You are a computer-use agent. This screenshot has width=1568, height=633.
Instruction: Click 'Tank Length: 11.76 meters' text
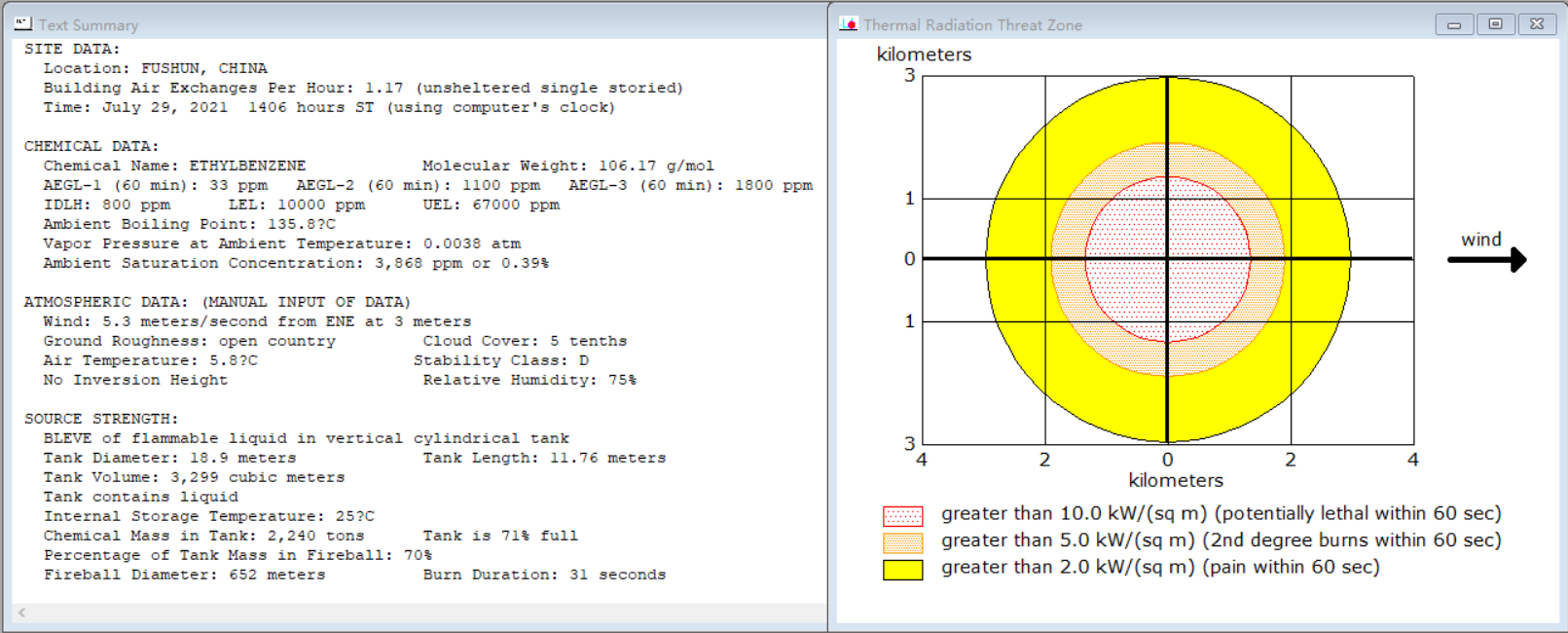(x=544, y=458)
